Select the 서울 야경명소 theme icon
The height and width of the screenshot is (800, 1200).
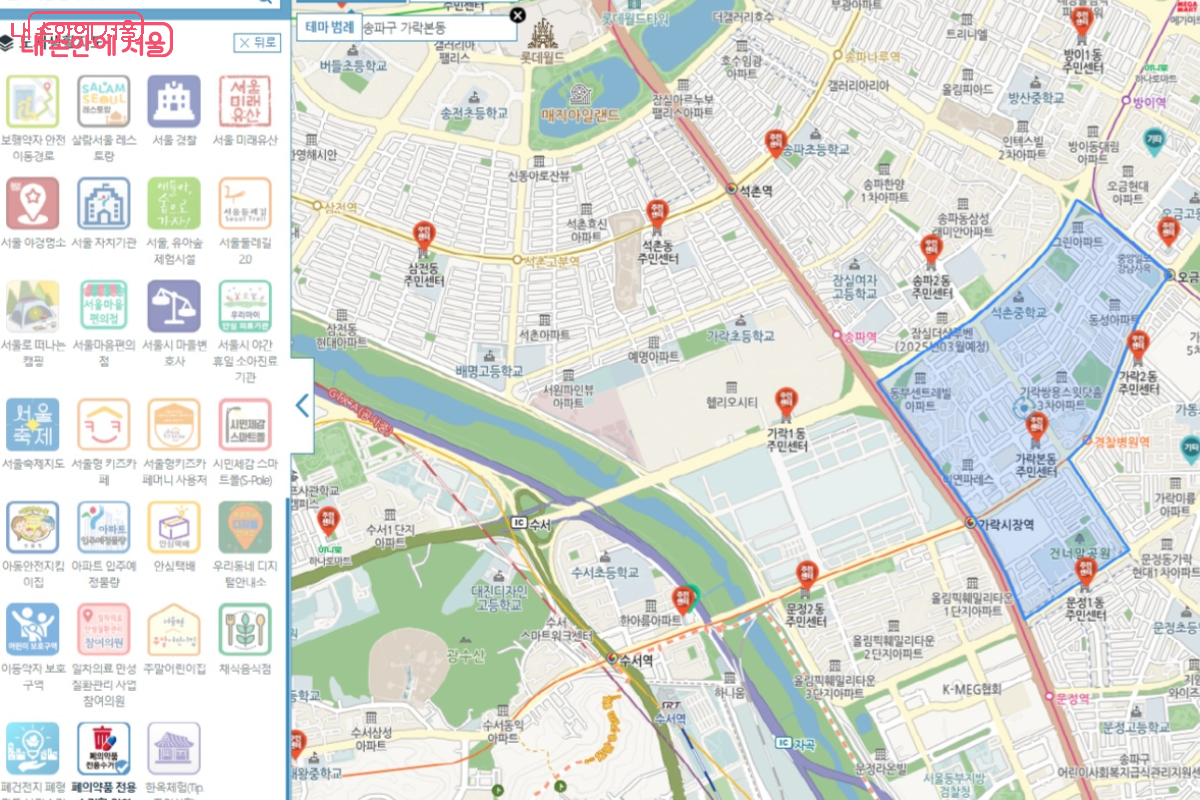point(33,204)
